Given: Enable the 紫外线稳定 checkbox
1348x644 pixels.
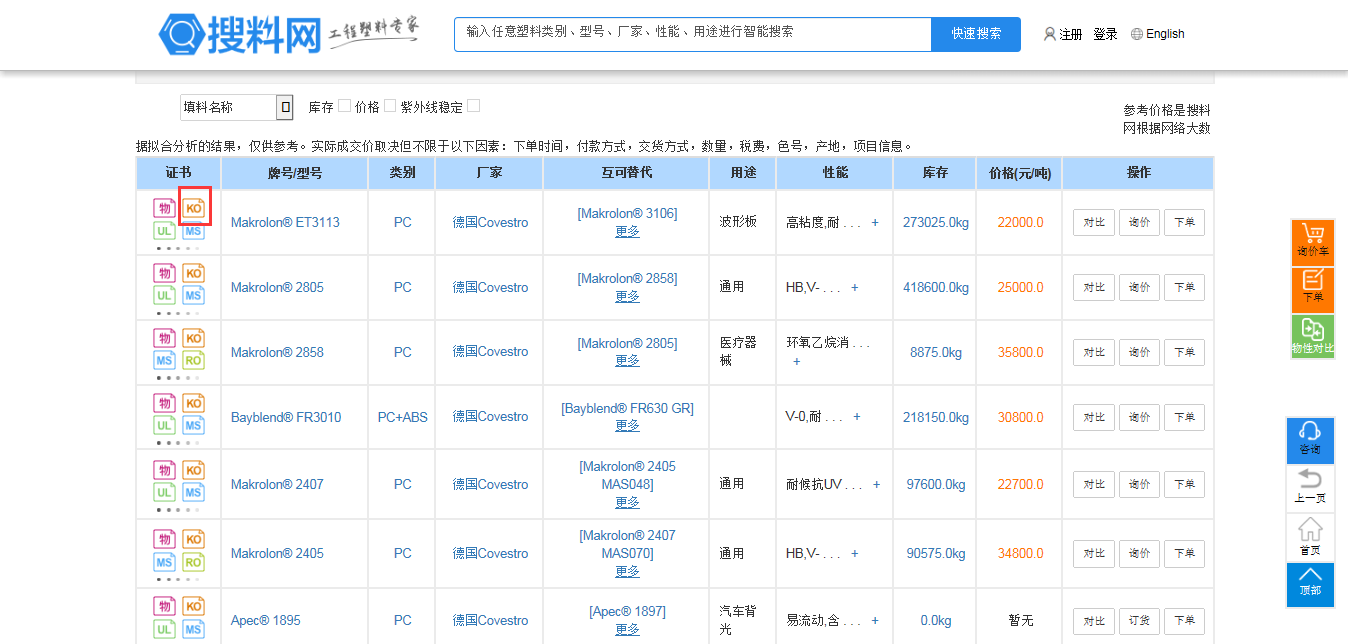Looking at the screenshot, I should 473,106.
